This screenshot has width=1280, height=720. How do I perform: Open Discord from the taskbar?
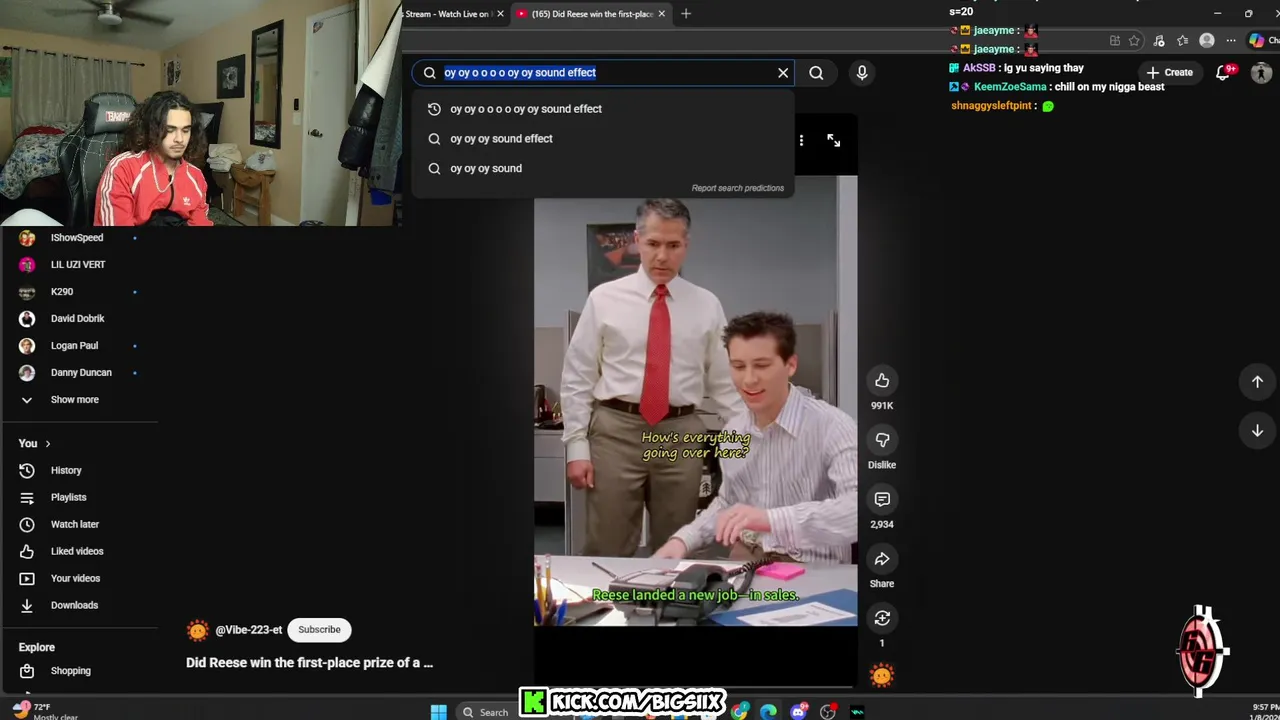point(798,712)
